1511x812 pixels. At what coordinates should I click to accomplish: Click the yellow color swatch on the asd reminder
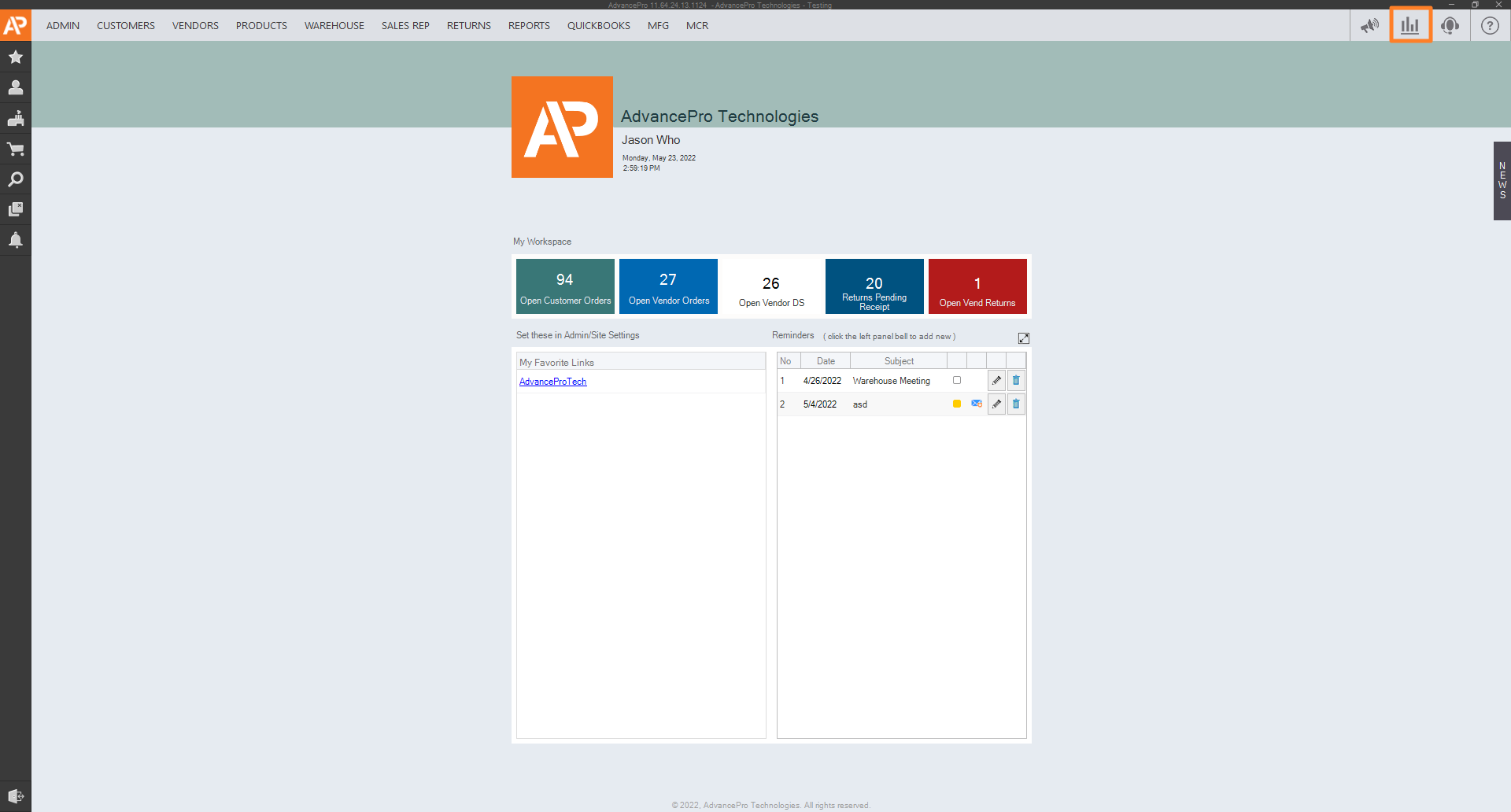(956, 404)
